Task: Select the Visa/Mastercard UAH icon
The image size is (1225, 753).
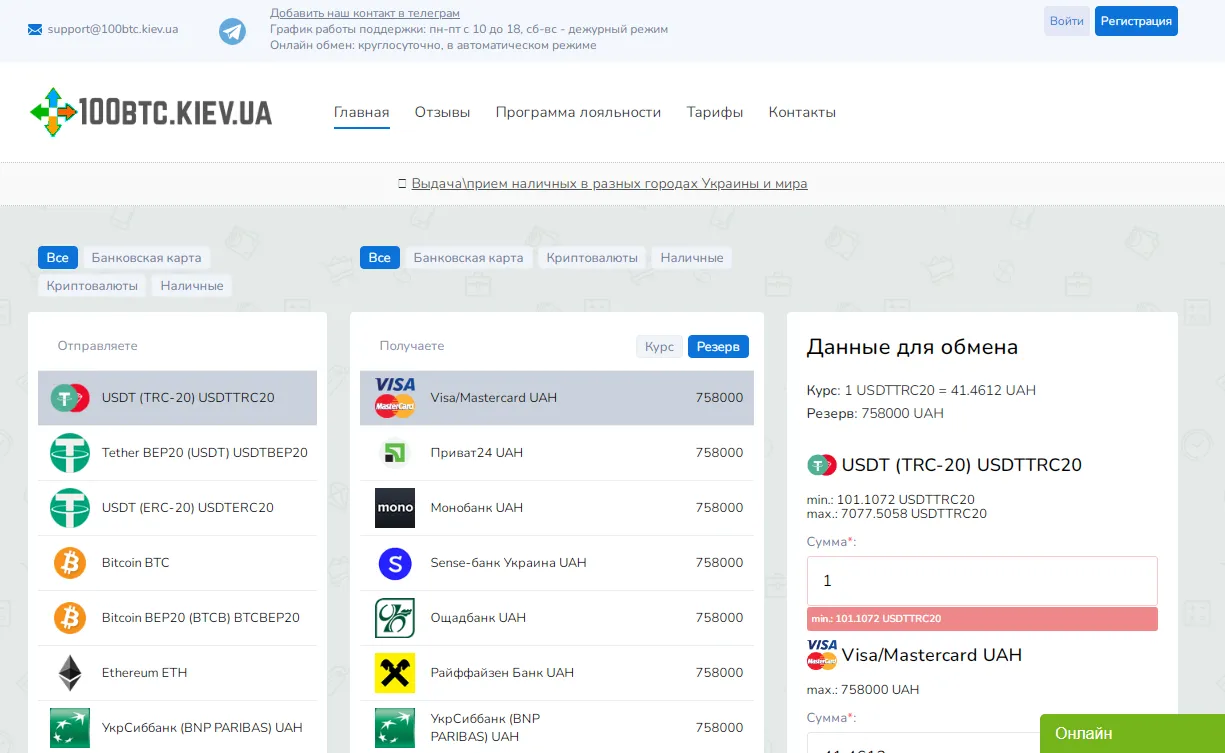Action: pyautogui.click(x=394, y=397)
